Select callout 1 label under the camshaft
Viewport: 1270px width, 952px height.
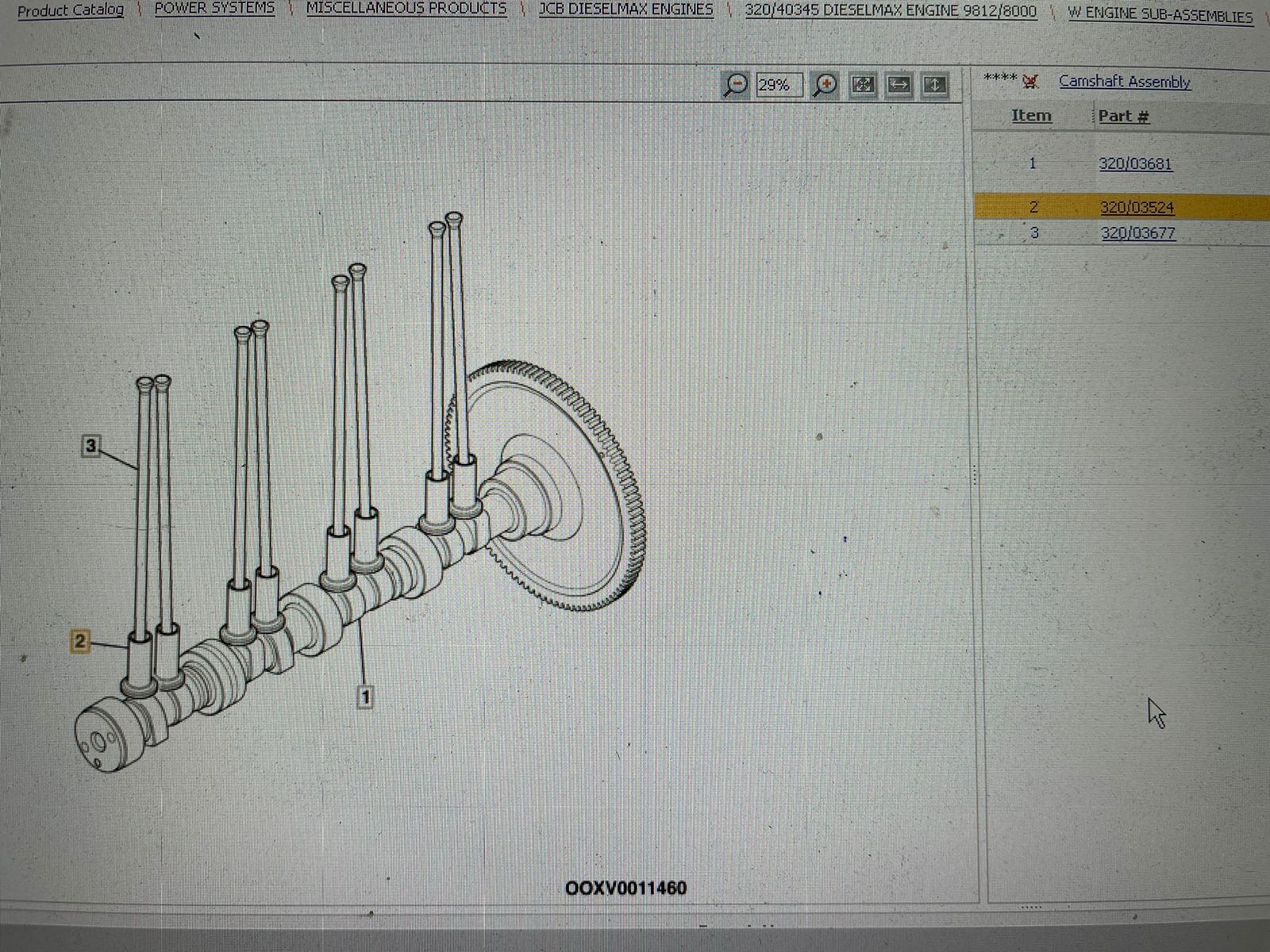tap(365, 697)
